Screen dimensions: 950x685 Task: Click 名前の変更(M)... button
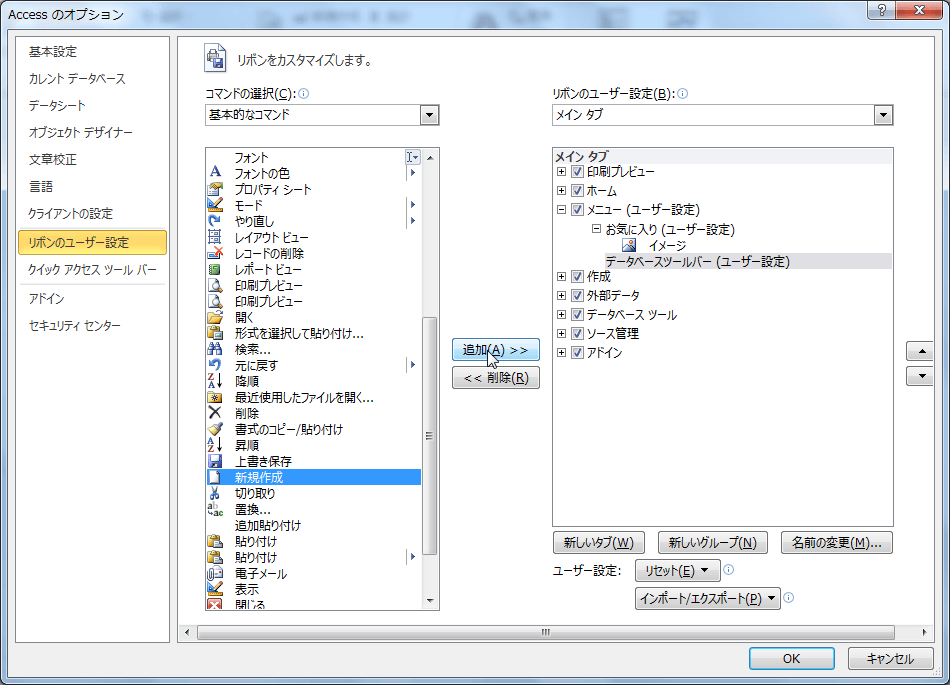tap(837, 543)
